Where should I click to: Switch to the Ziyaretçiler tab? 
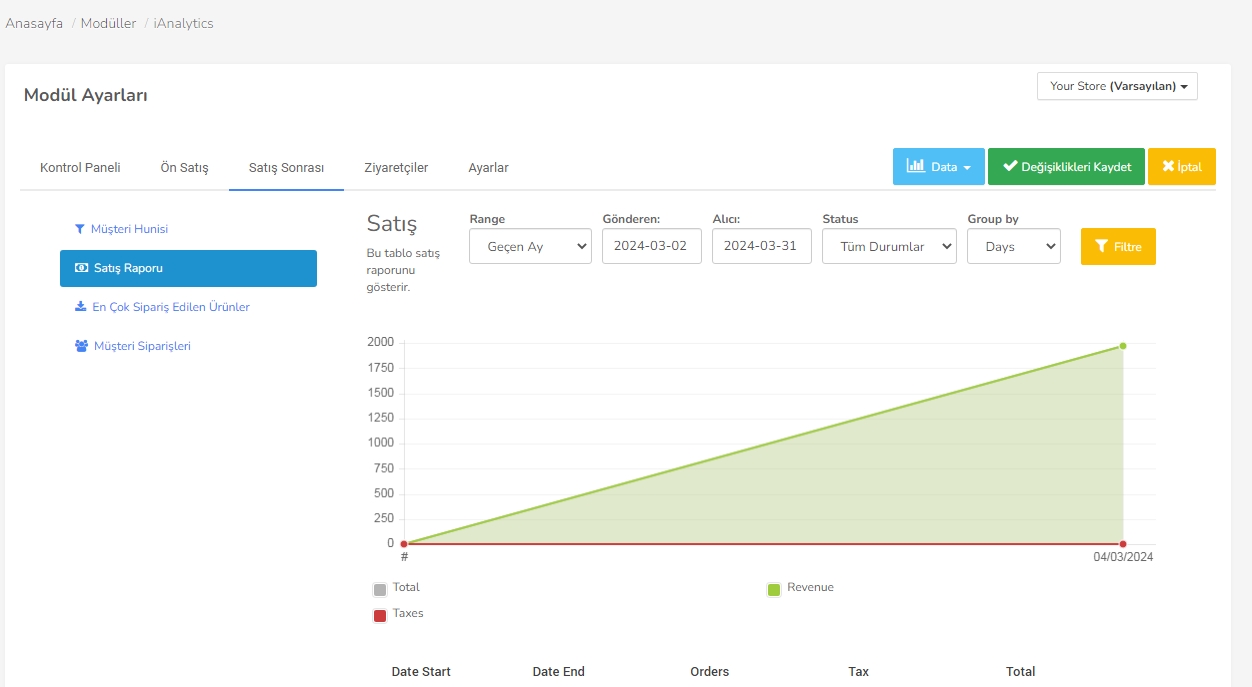[396, 168]
